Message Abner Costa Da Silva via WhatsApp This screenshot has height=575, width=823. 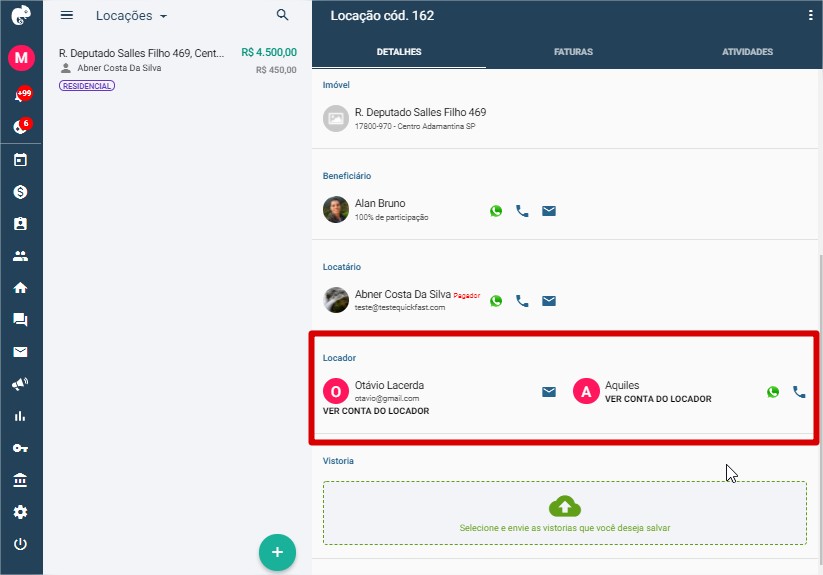pos(496,301)
